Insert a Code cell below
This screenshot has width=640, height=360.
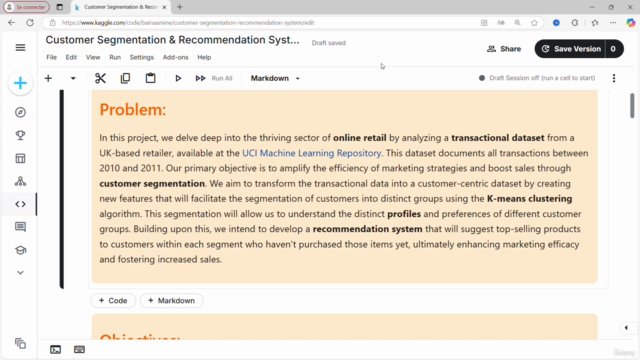113,300
